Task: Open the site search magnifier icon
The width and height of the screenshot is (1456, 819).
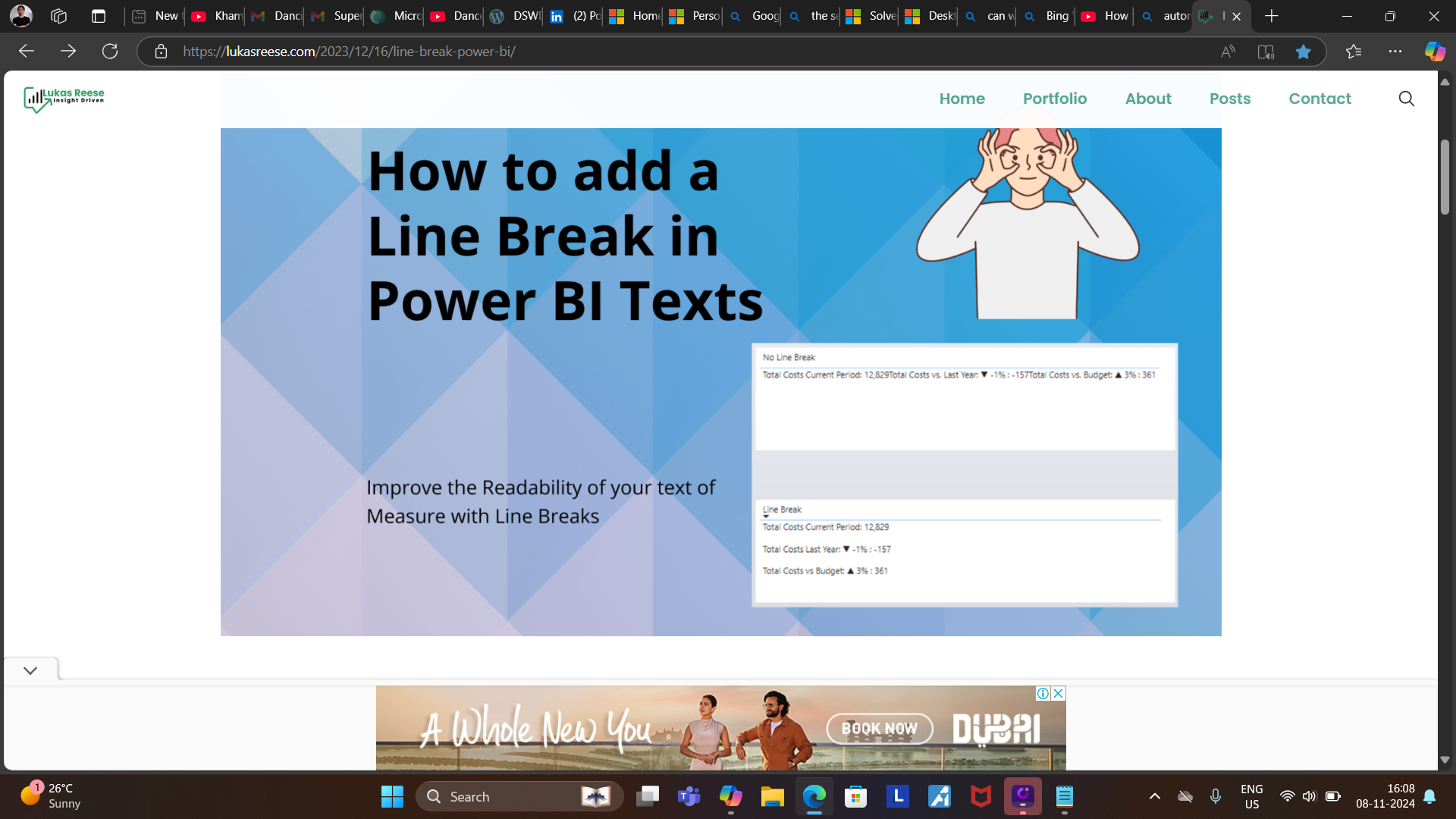Action: [1406, 99]
